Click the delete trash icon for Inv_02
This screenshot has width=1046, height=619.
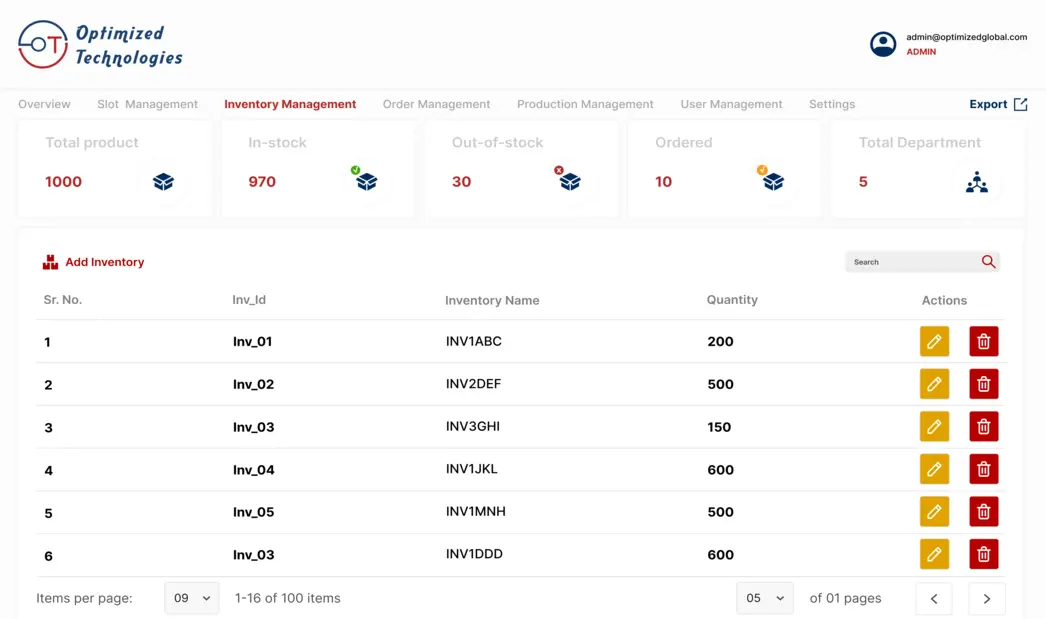983,384
